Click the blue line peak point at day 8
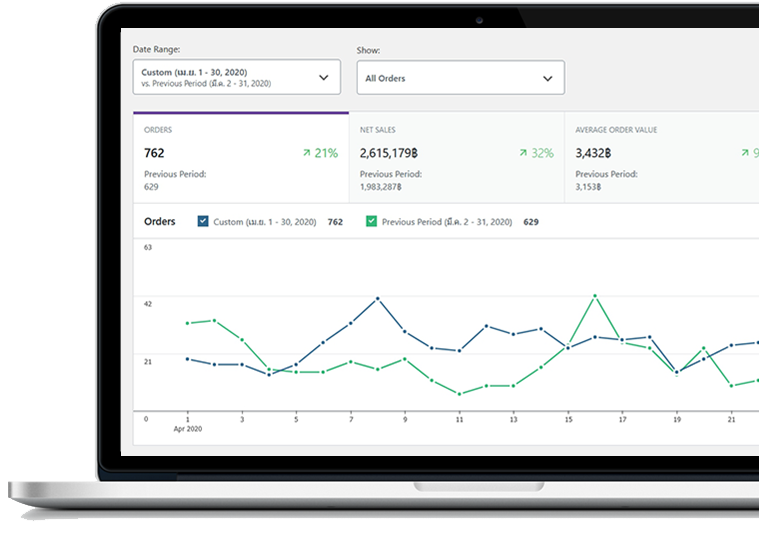This screenshot has height=540, width=759. click(378, 298)
